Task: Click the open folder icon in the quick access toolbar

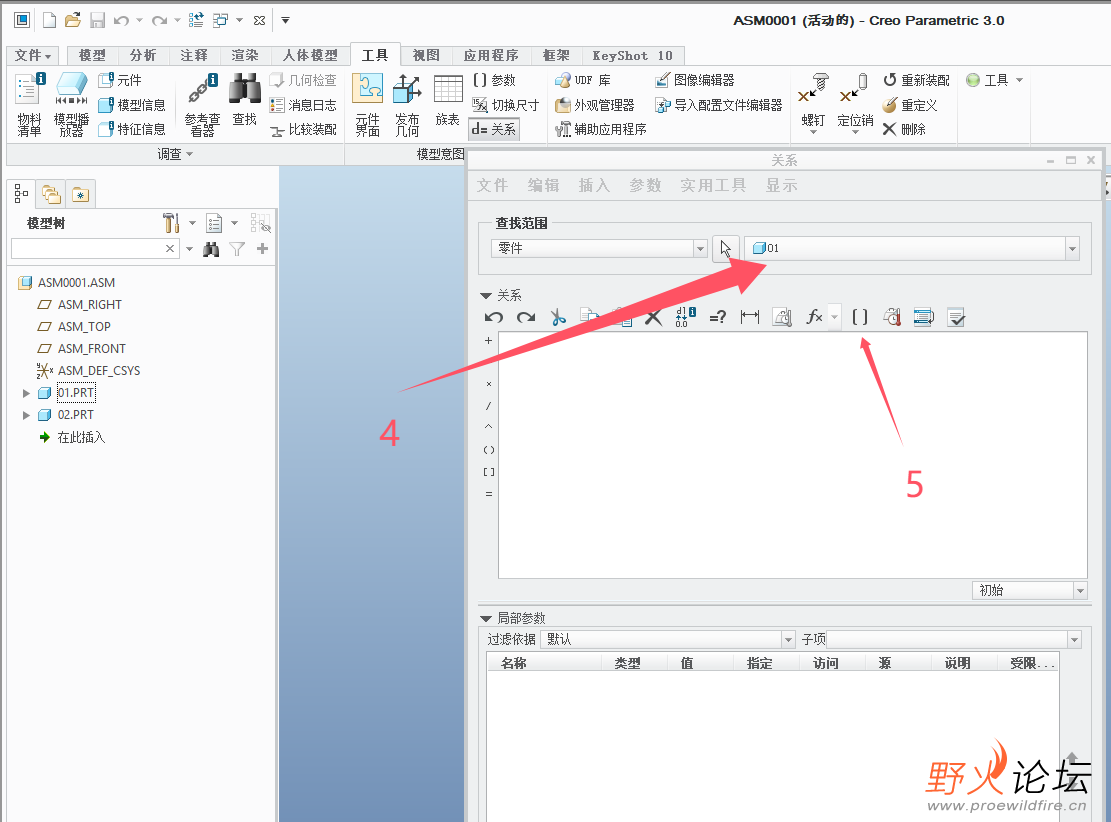Action: click(72, 21)
